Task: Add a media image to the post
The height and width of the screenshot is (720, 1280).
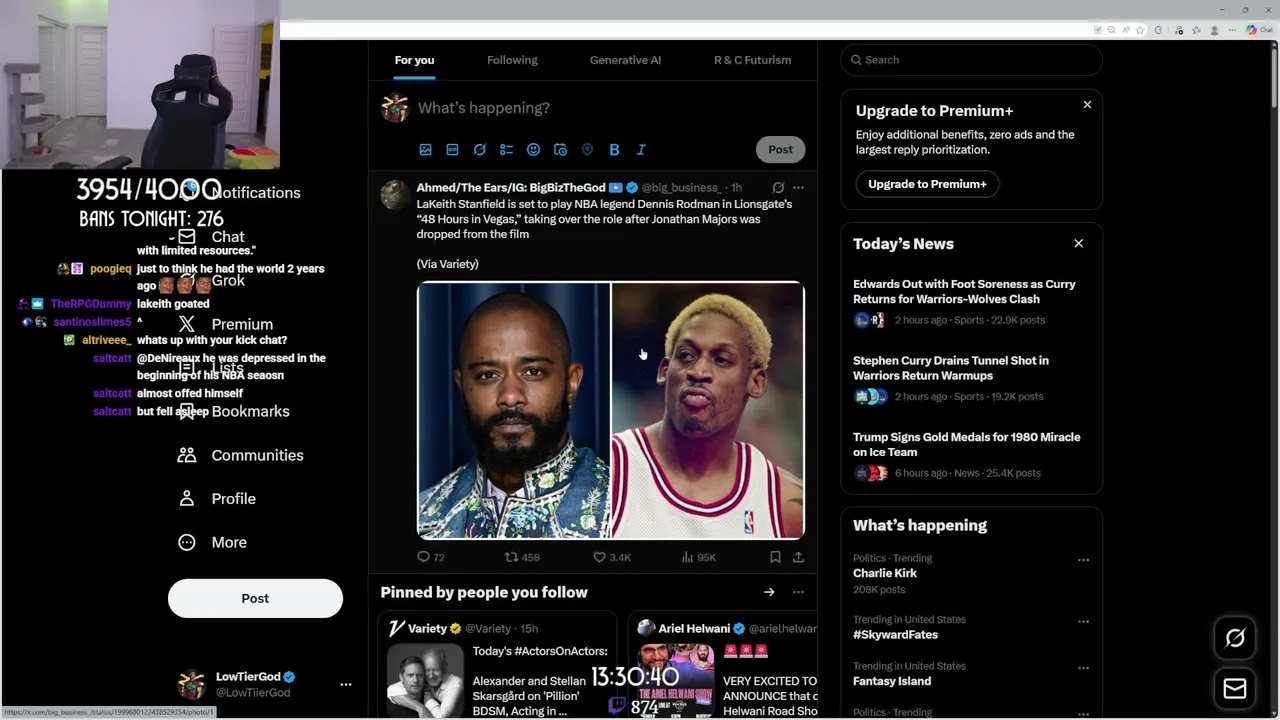Action: click(x=425, y=149)
